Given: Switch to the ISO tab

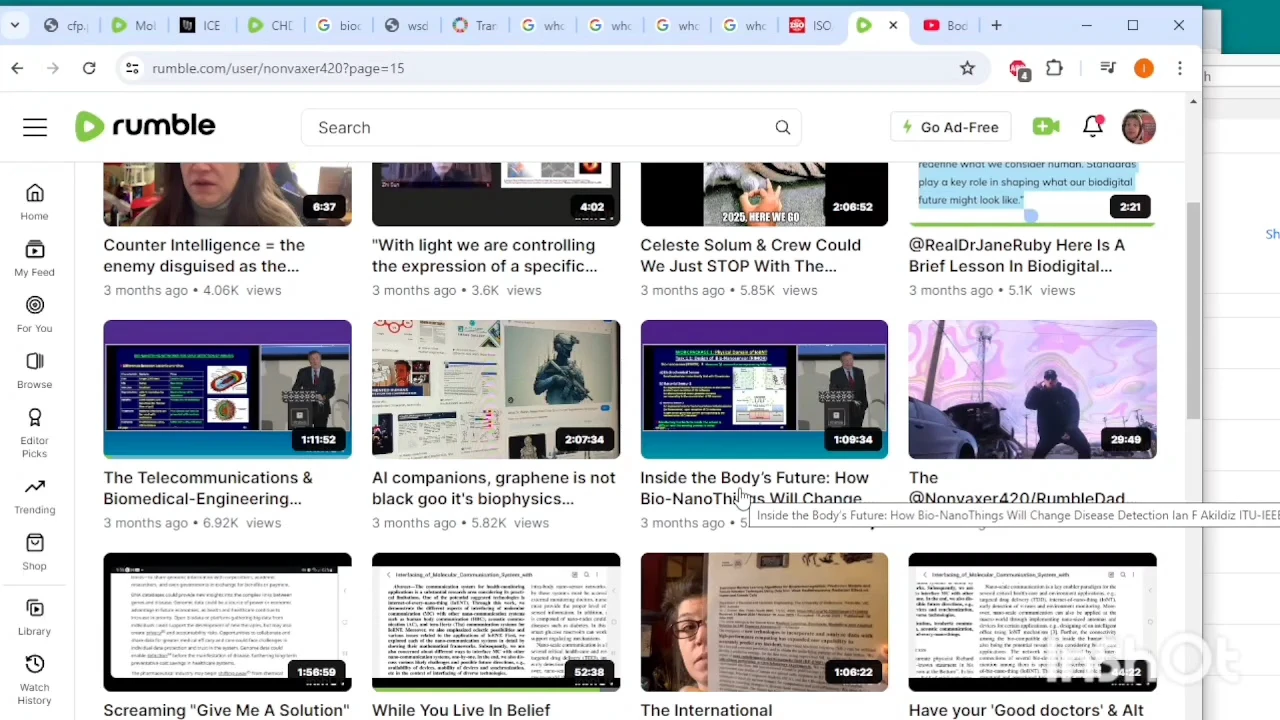Looking at the screenshot, I should point(810,25).
